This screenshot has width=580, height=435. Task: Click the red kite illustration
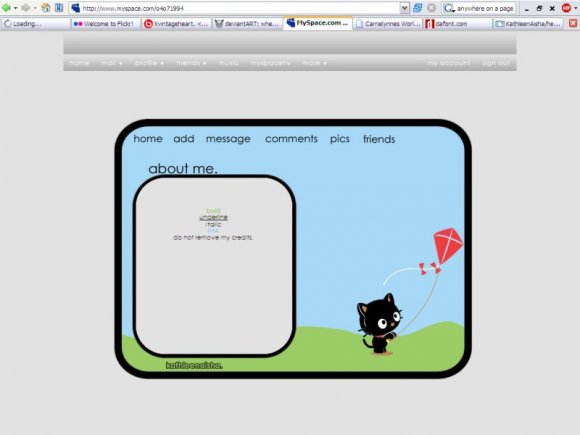tap(448, 245)
